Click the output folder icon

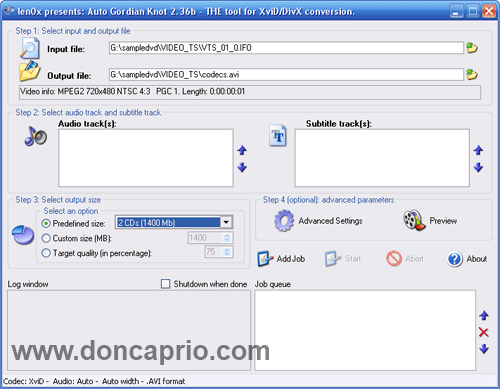pyautogui.click(x=30, y=71)
